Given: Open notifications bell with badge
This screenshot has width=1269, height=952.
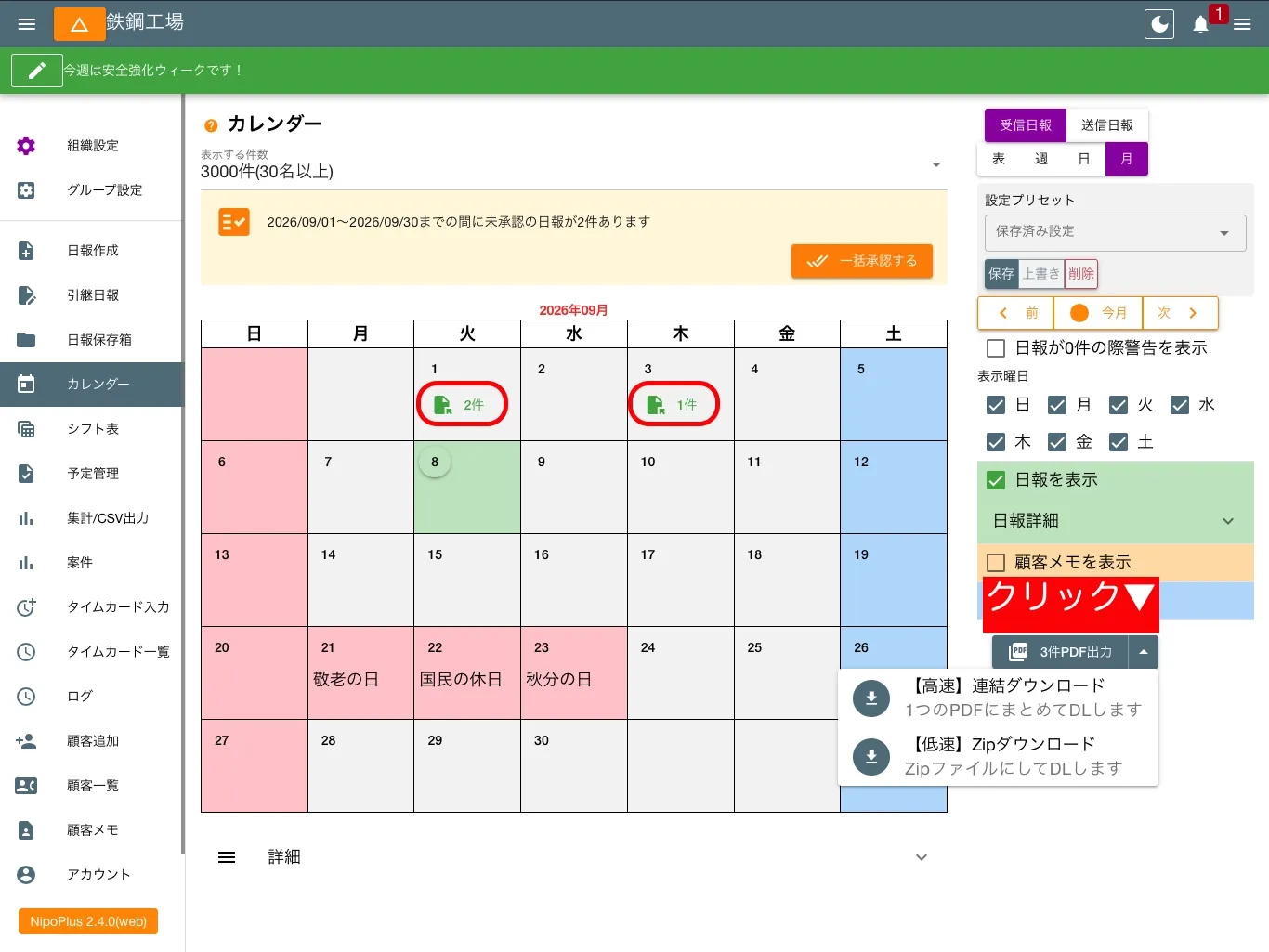Looking at the screenshot, I should pyautogui.click(x=1201, y=24).
